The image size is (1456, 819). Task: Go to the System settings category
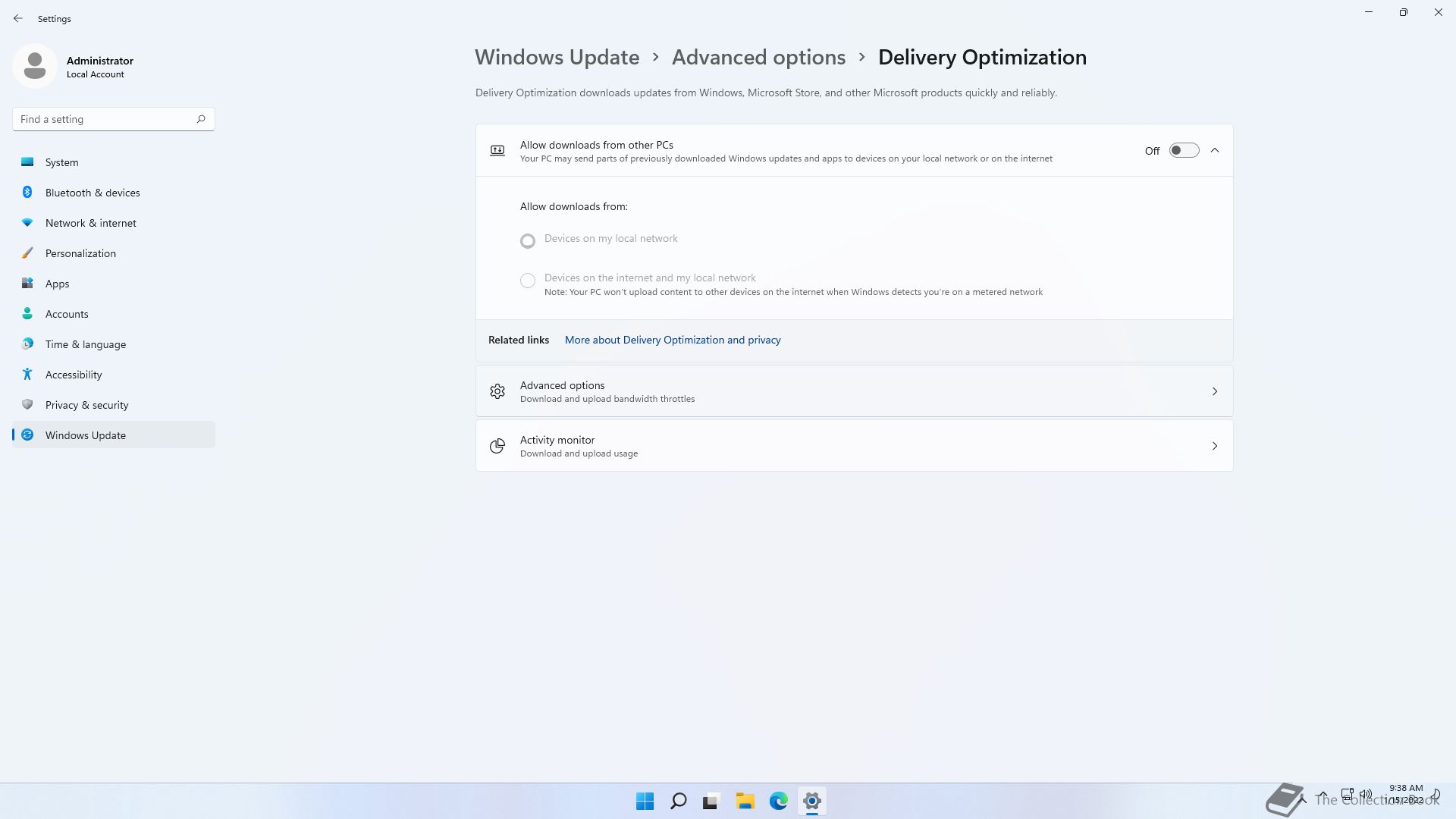point(114,162)
